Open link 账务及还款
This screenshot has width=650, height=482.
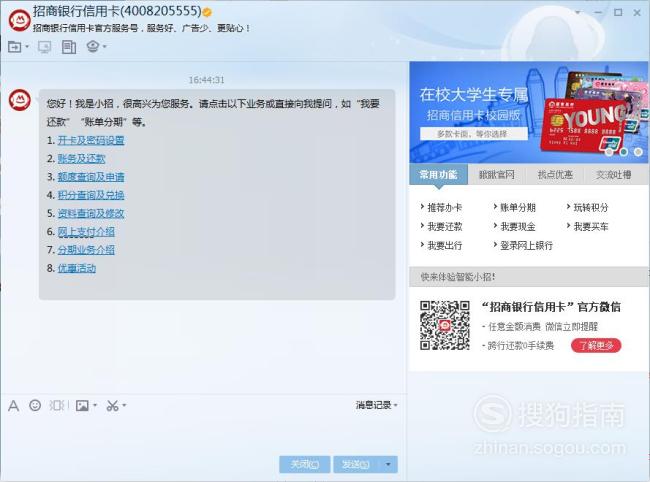coord(81,158)
